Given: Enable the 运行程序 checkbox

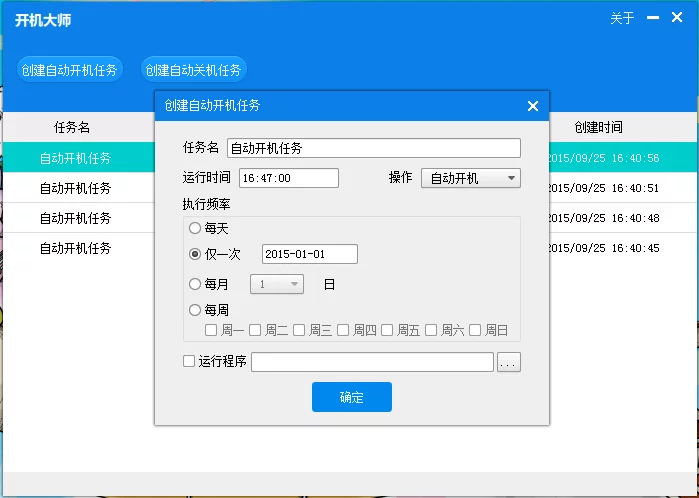Looking at the screenshot, I should point(189,361).
